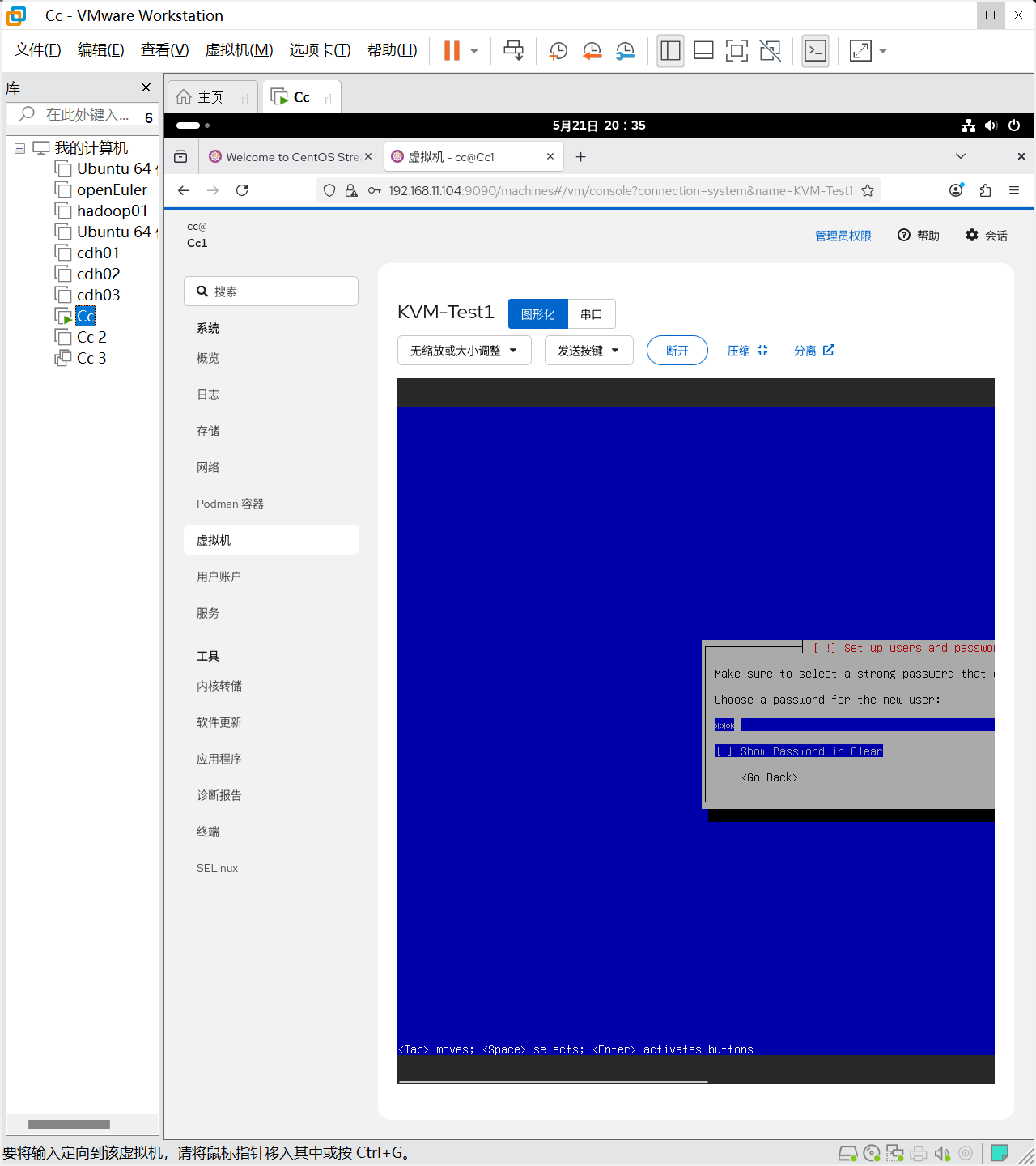Open the Firefox account icon

point(957,190)
